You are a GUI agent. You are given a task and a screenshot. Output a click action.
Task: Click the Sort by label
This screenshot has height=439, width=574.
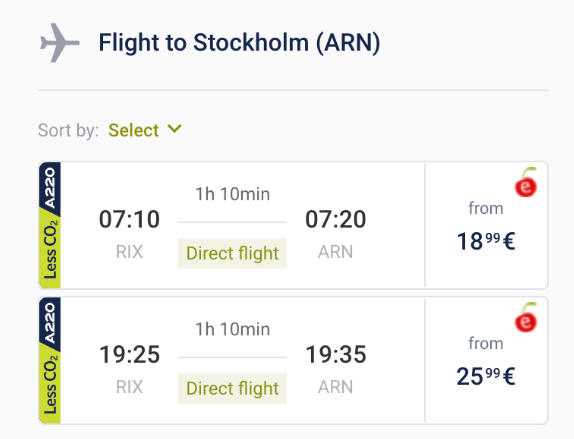tap(68, 130)
